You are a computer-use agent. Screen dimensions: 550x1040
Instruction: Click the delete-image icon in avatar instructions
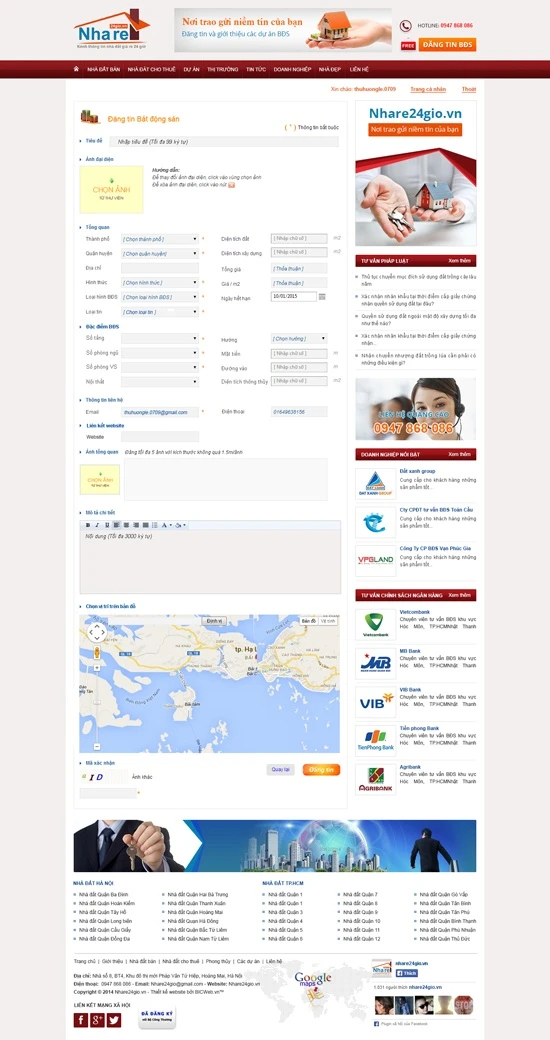(232, 184)
